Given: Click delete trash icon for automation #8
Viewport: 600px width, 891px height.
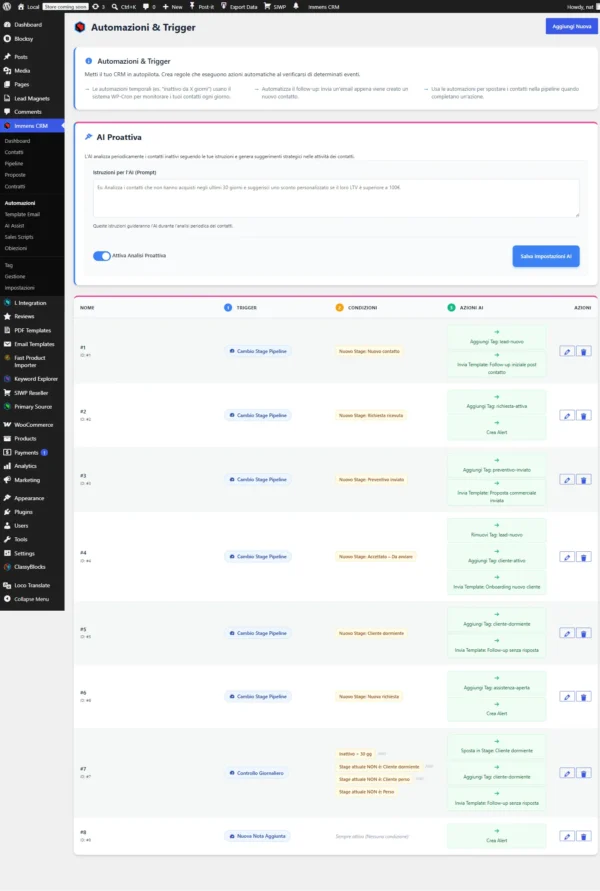Looking at the screenshot, I should click(x=584, y=836).
